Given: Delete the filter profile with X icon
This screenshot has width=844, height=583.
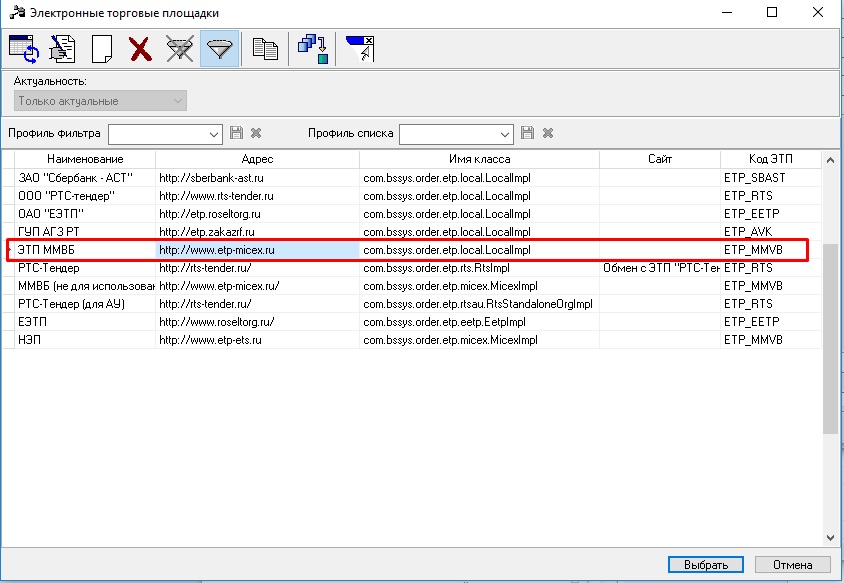Looking at the screenshot, I should (x=256, y=133).
